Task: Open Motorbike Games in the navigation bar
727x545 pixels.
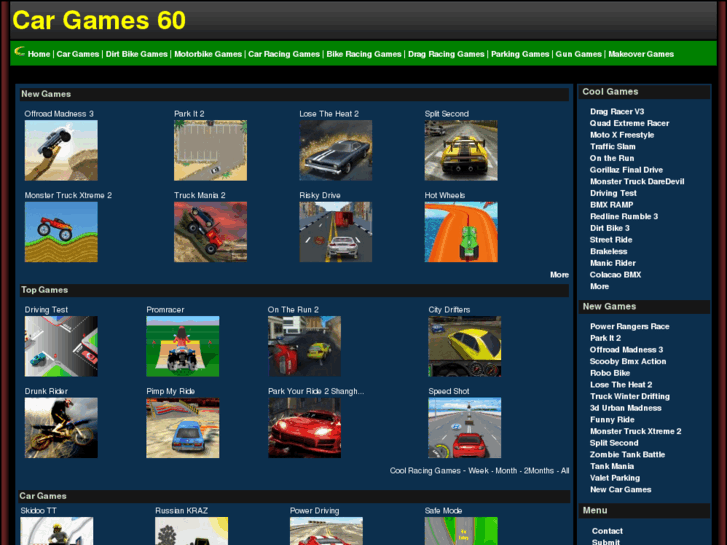Action: pos(208,54)
